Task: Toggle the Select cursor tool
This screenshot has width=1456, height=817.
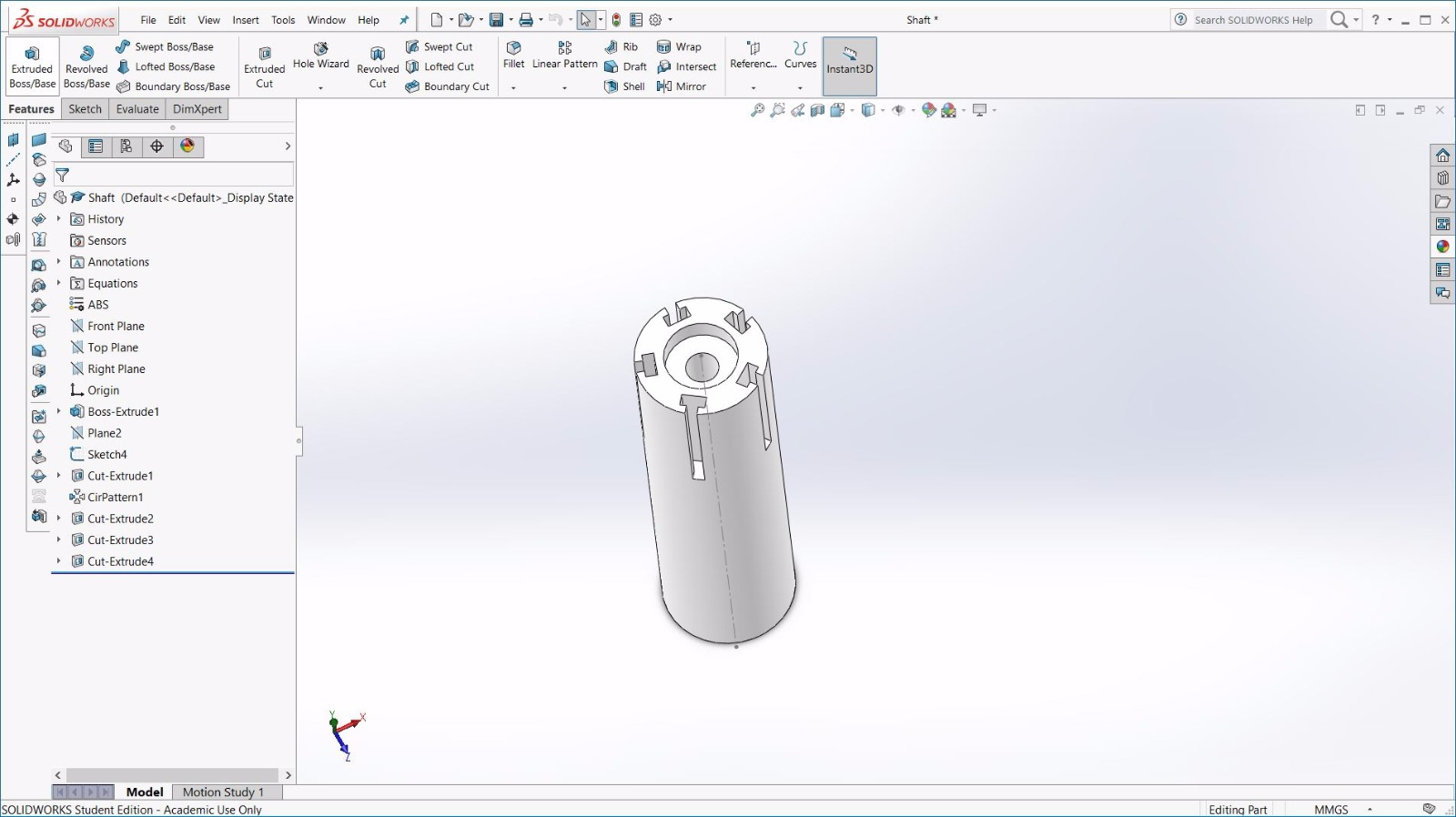Action: (585, 20)
